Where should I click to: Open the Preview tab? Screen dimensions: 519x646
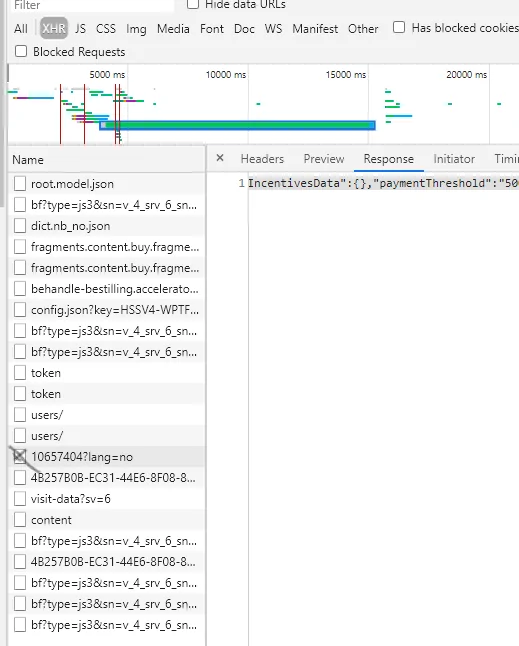tap(324, 159)
